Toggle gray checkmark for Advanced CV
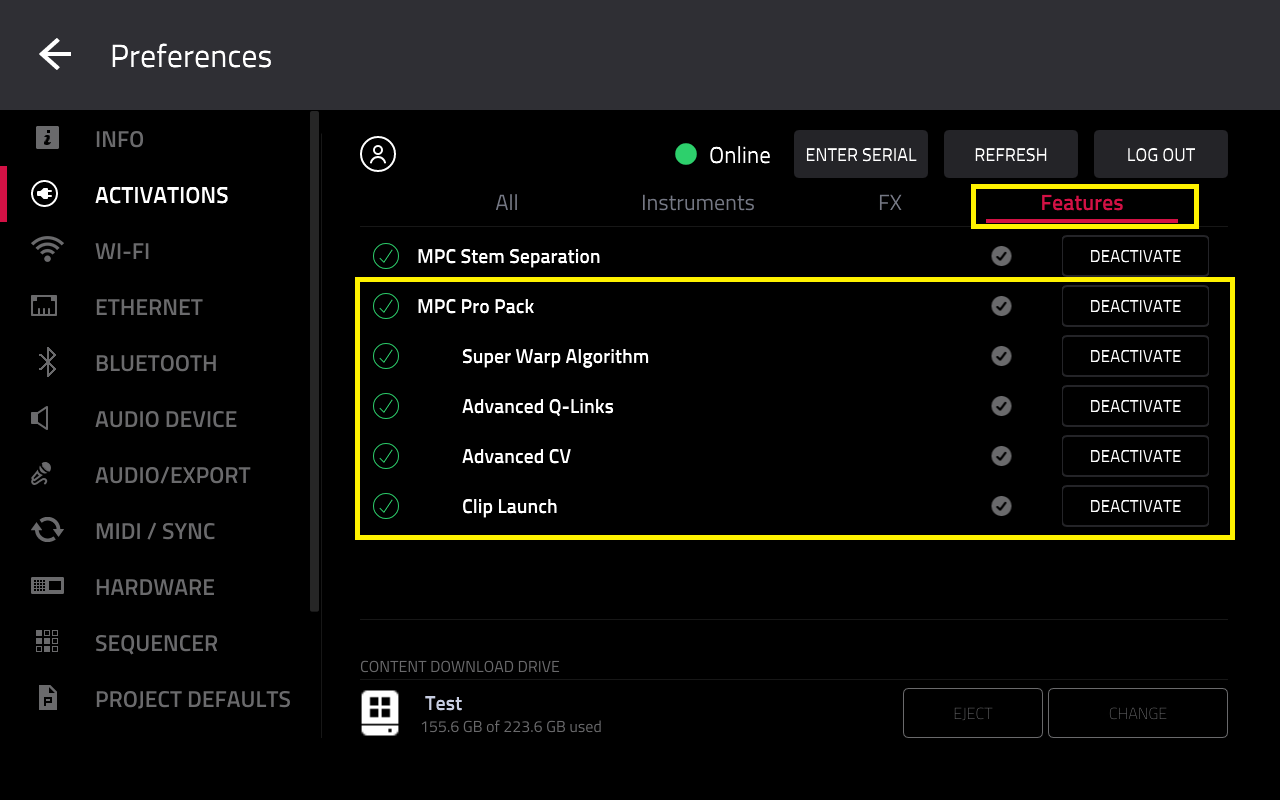The width and height of the screenshot is (1280, 800). 1001,456
